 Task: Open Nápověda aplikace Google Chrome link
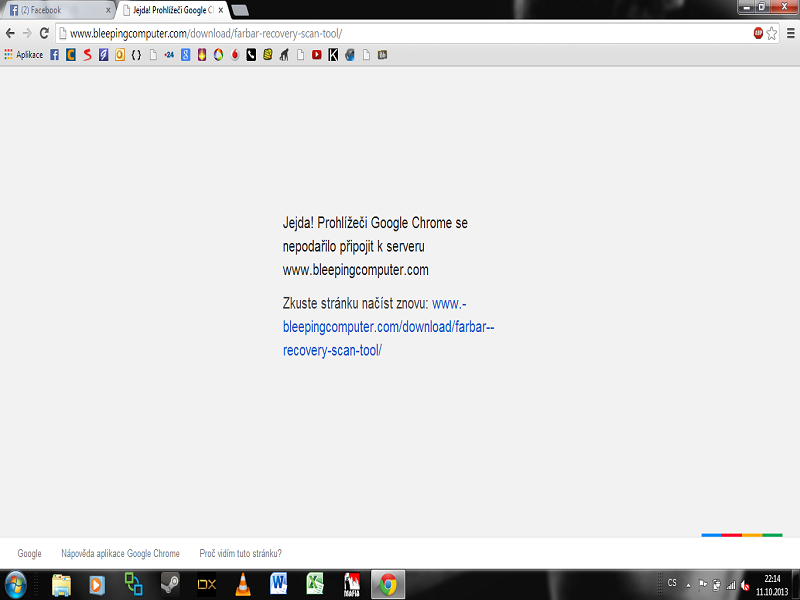[x=120, y=553]
